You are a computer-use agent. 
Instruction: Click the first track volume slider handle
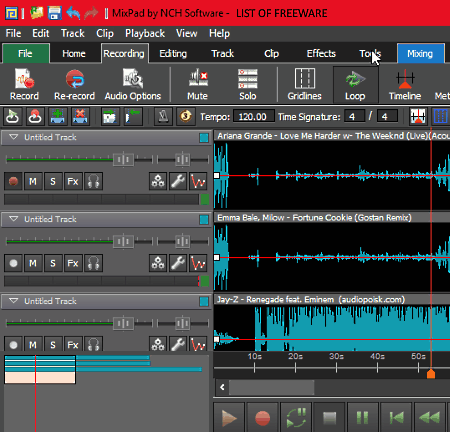124,159
